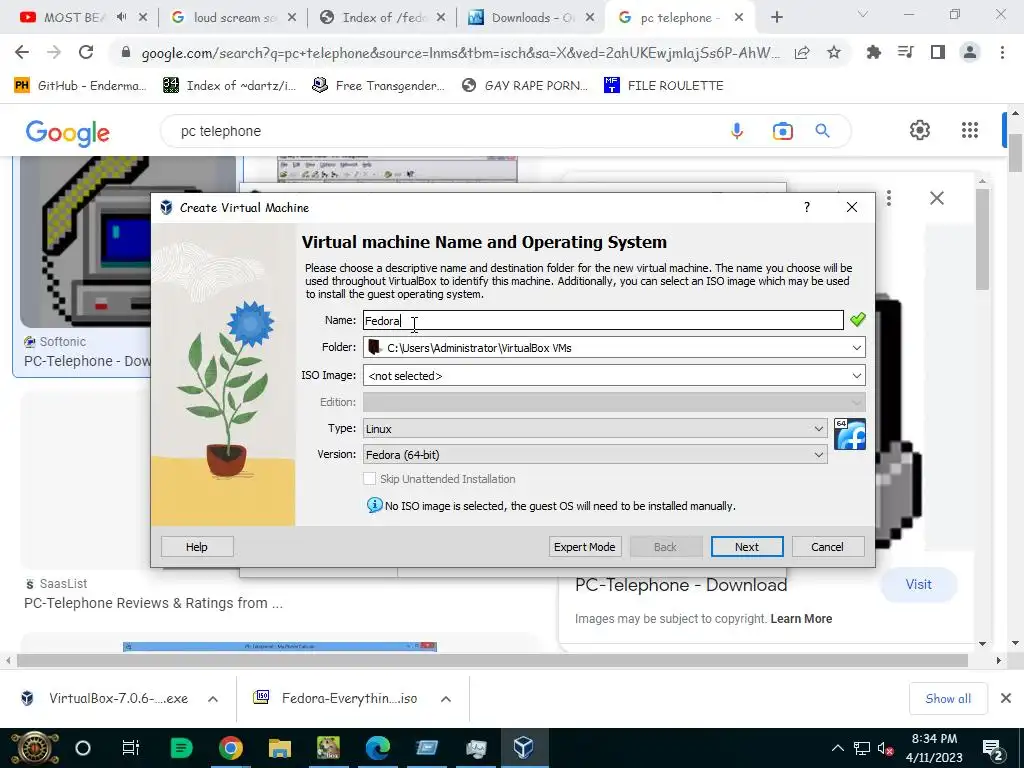
Task: Open Expert Mode in the VM wizard
Action: coord(584,547)
